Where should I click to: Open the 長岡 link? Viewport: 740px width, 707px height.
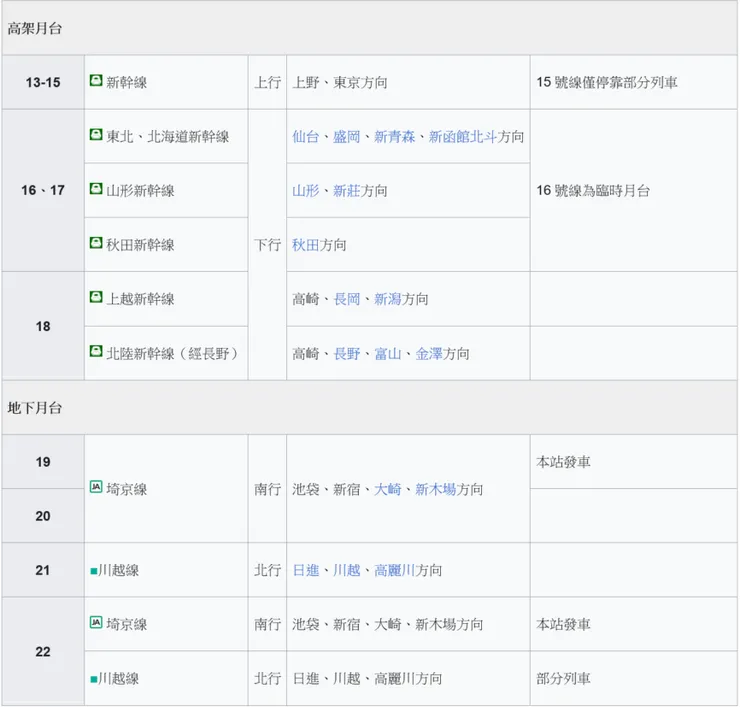(346, 299)
